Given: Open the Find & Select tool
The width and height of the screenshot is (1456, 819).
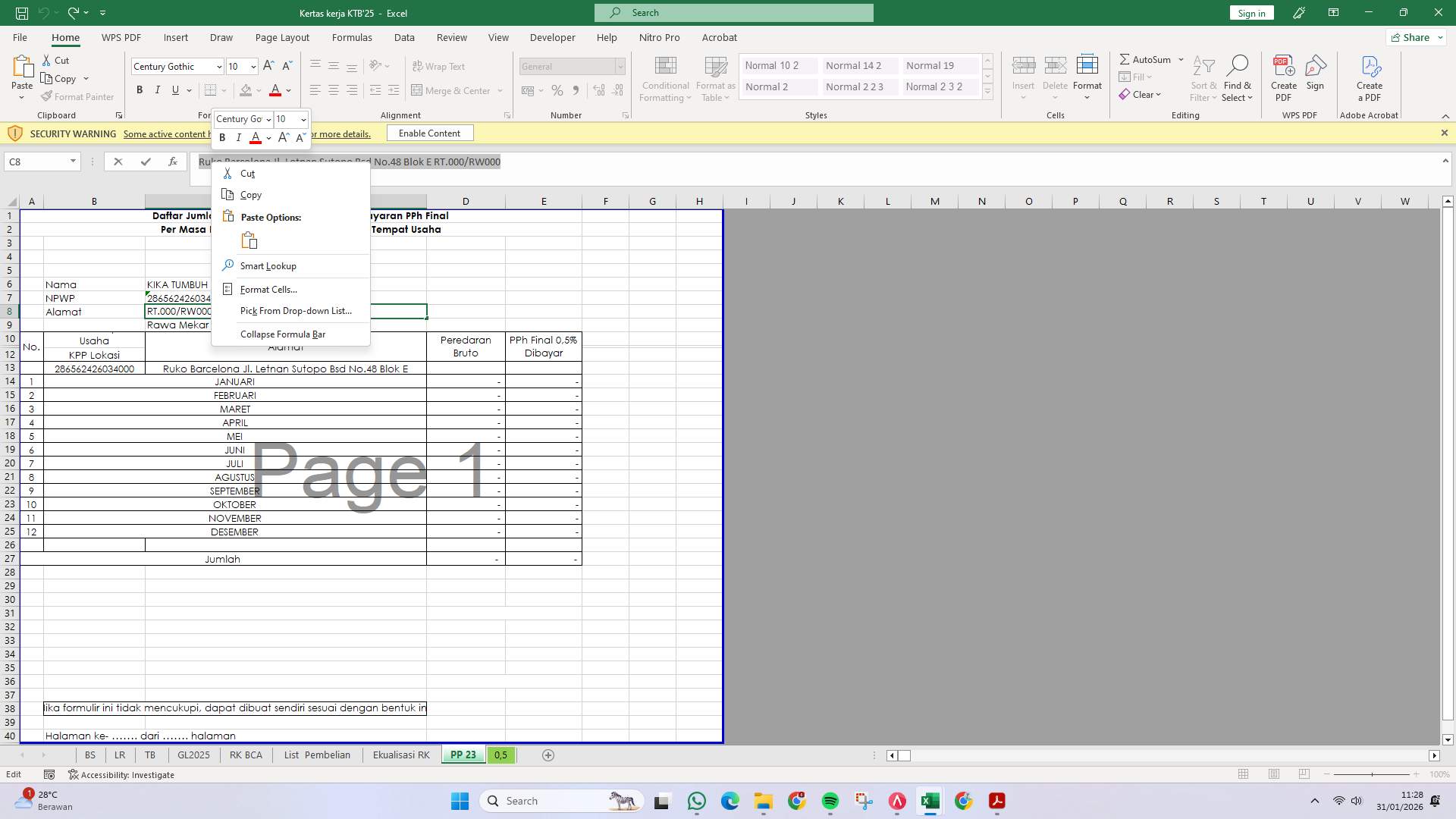Looking at the screenshot, I should (x=1238, y=78).
